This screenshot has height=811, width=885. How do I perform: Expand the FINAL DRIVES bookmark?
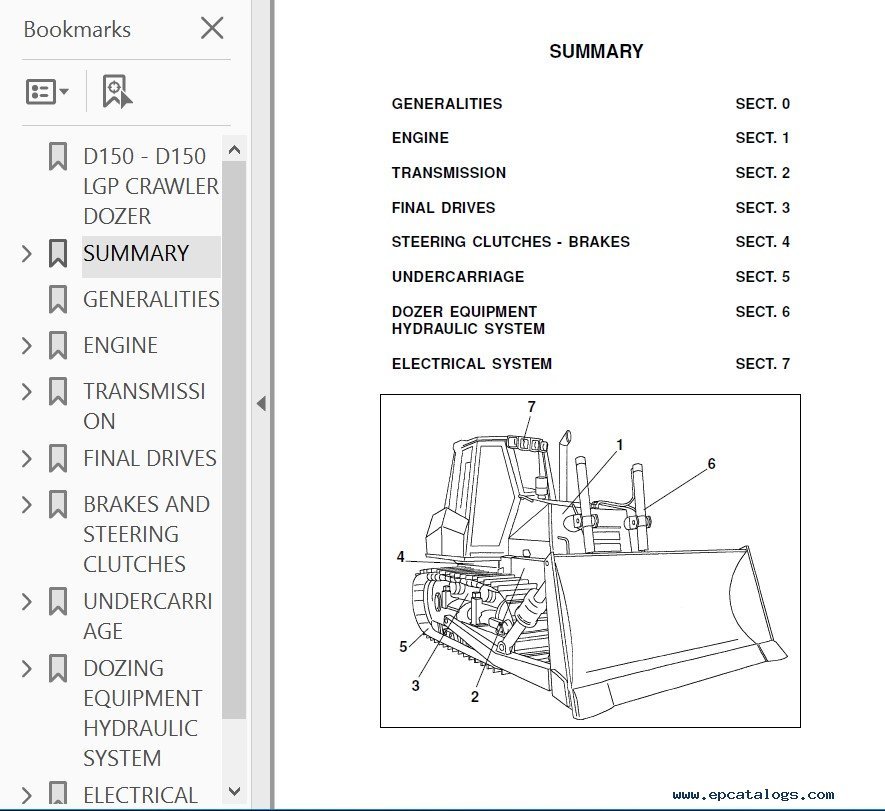click(27, 459)
